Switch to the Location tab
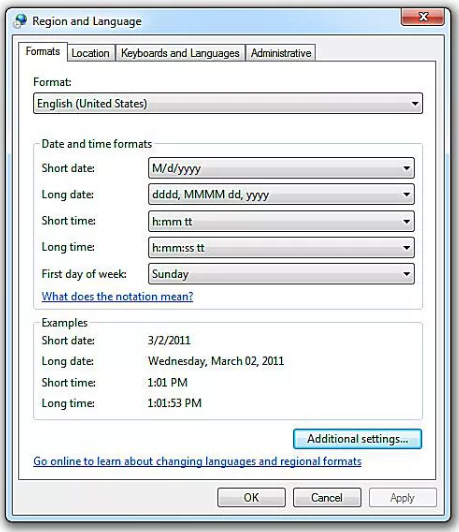The width and height of the screenshot is (459, 532). (91, 53)
